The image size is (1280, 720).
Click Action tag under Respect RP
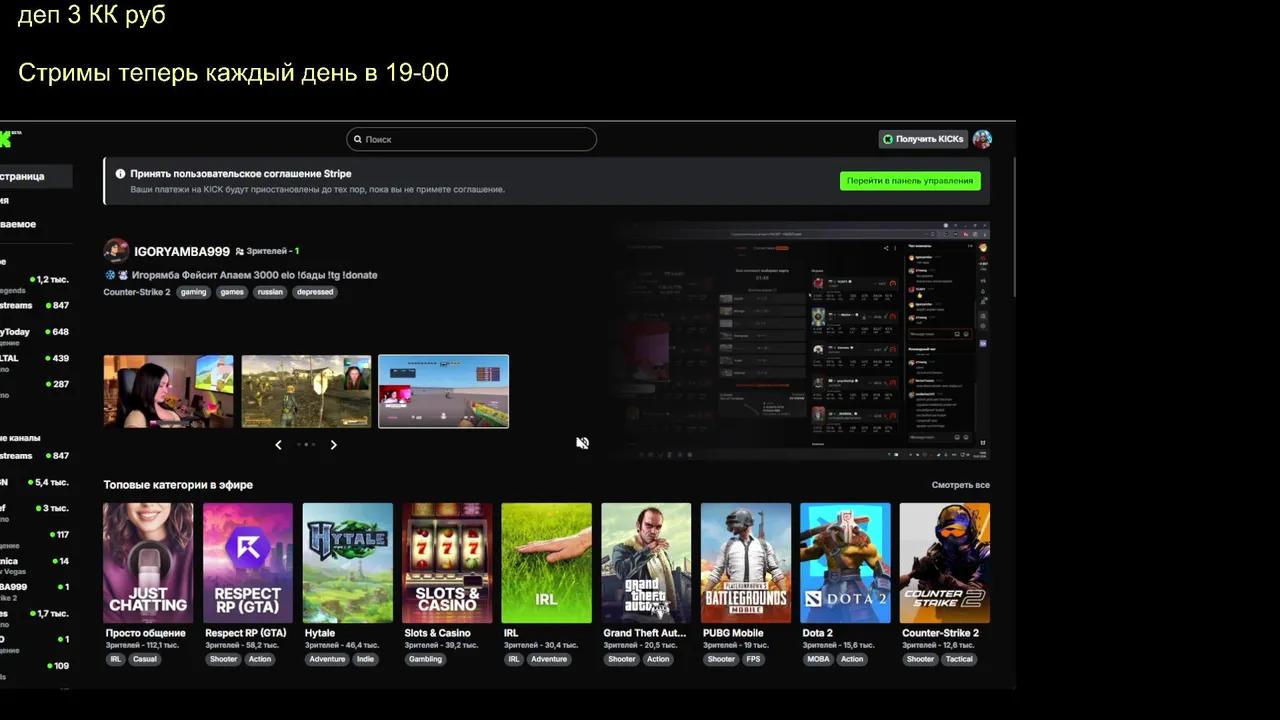[260, 659]
